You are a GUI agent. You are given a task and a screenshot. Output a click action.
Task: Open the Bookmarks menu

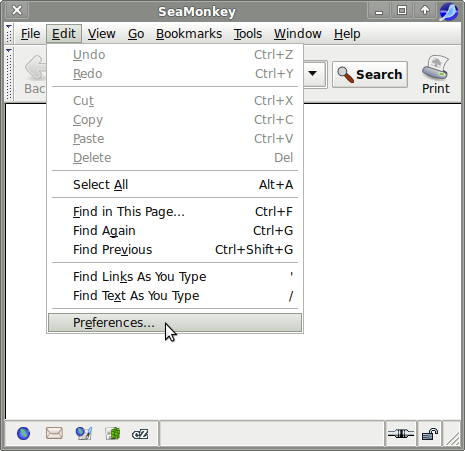(189, 34)
